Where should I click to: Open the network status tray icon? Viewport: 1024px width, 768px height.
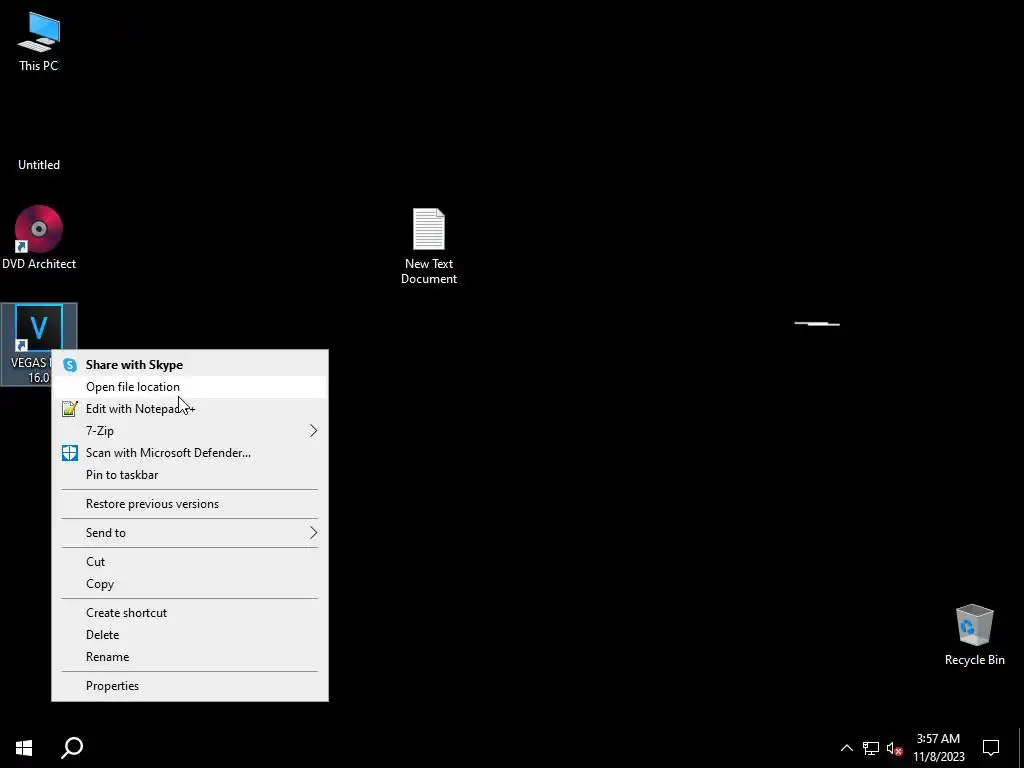click(871, 748)
